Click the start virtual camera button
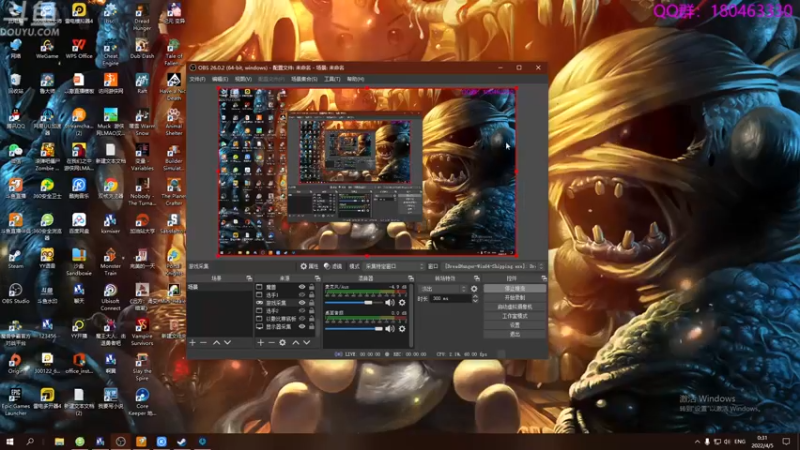This screenshot has width=800, height=450. [514, 307]
